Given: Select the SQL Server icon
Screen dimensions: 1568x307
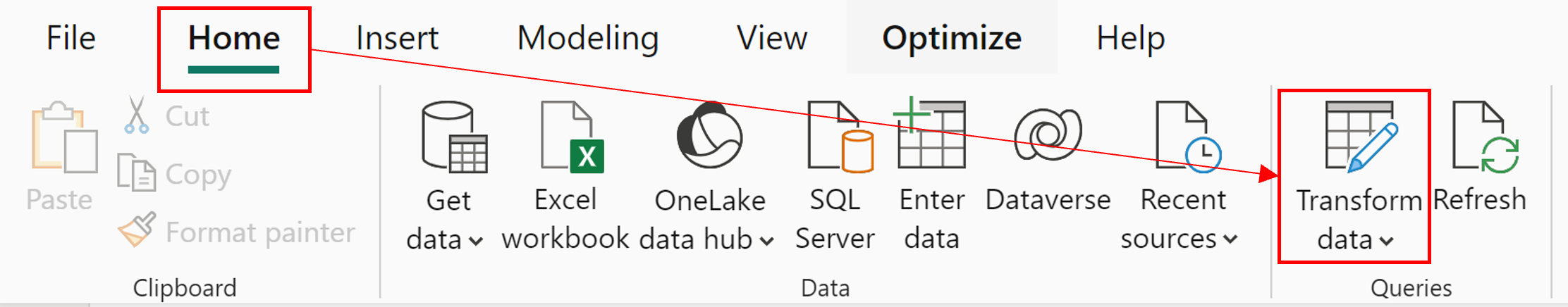Looking at the screenshot, I should click(x=838, y=137).
